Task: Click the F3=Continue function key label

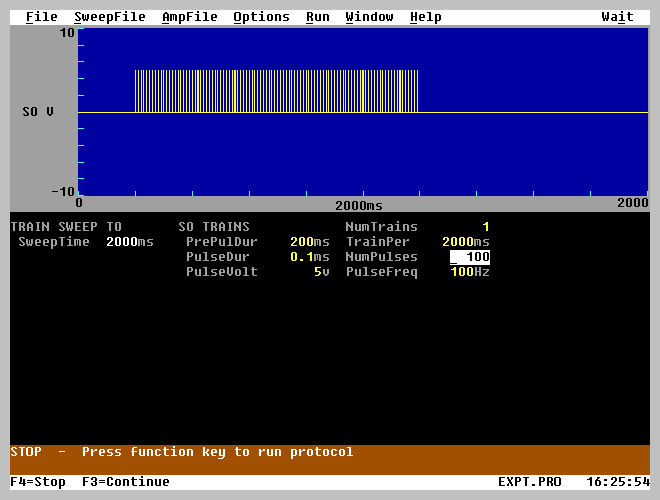Action: pos(126,482)
